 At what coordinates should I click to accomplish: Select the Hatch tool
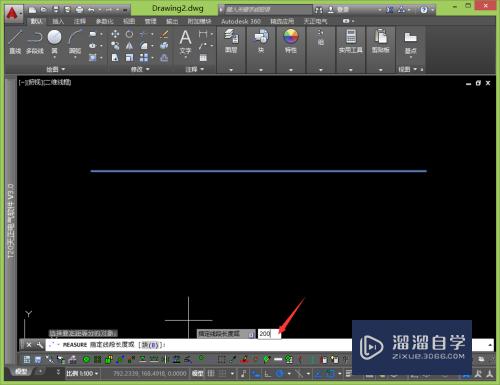(x=93, y=58)
